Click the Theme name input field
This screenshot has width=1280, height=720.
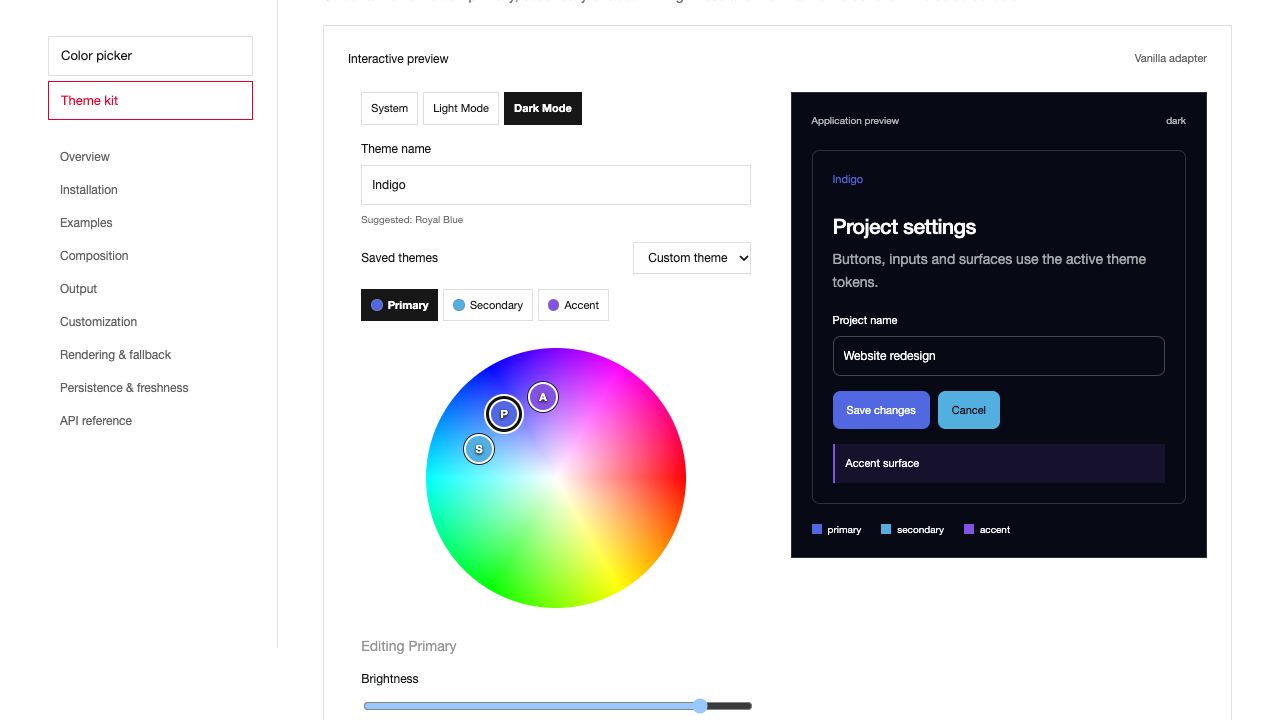[x=556, y=185]
